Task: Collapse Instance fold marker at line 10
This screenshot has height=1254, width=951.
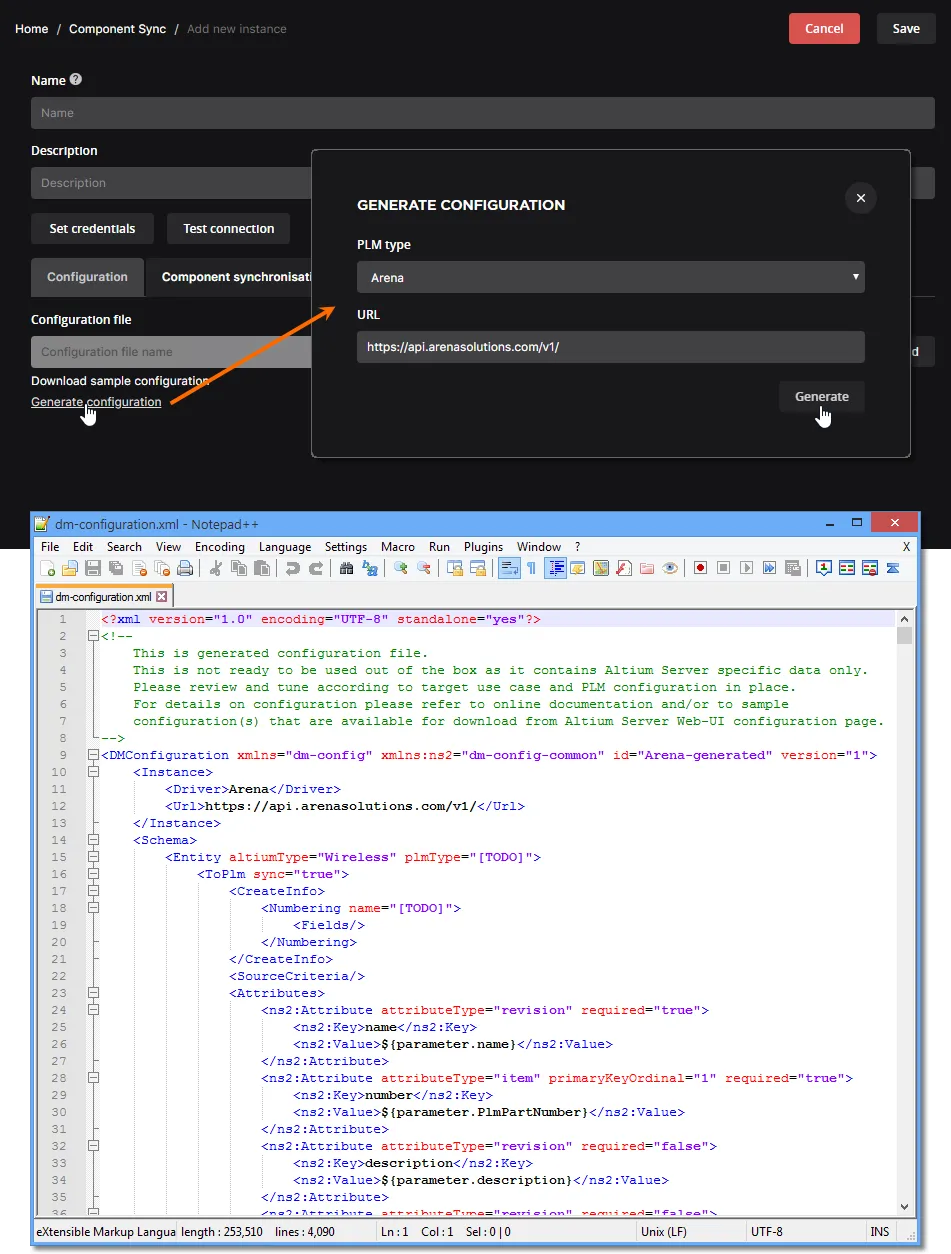Action: pyautogui.click(x=93, y=772)
